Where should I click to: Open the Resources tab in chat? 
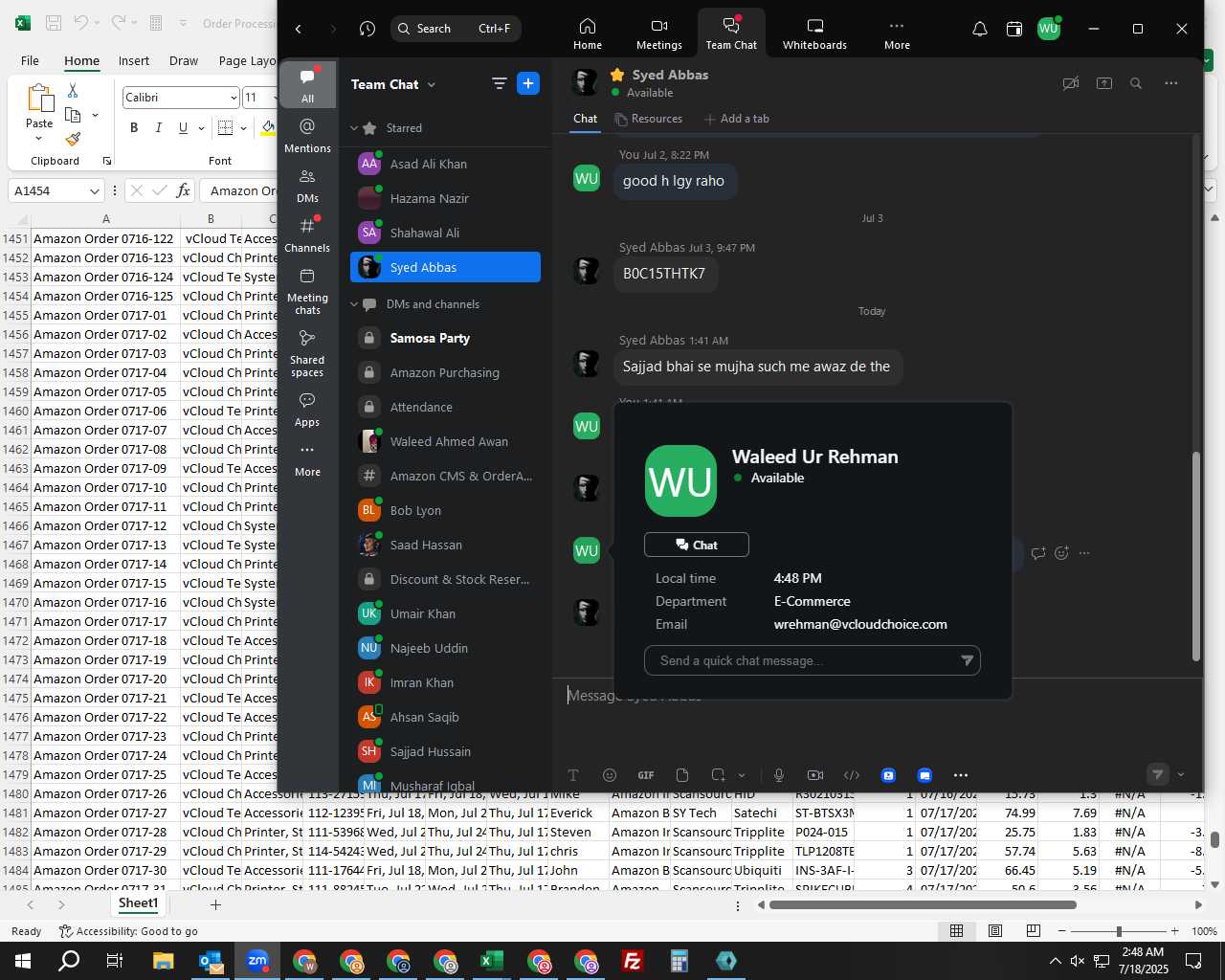click(648, 119)
